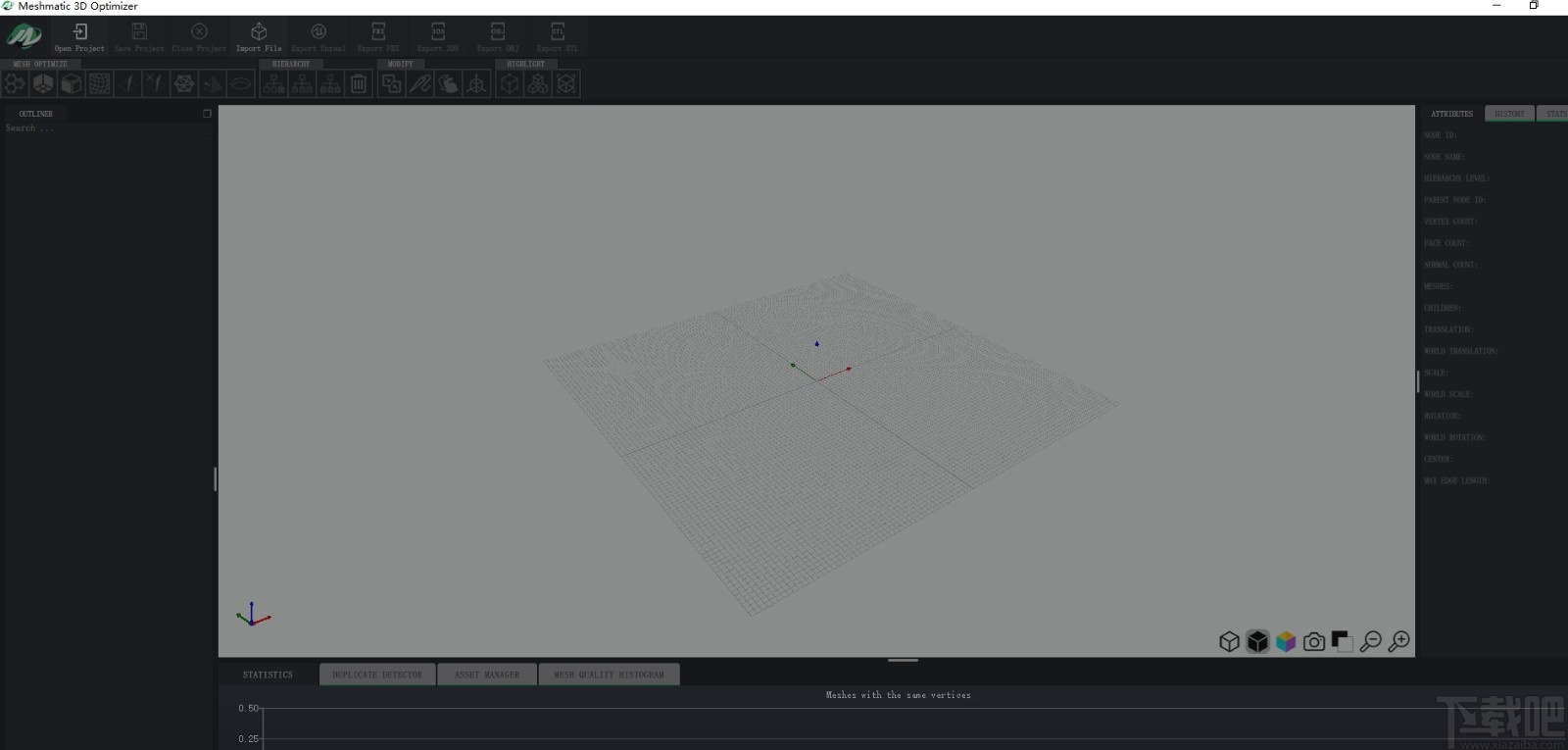Click Export FBX button
Screen dimensions: 1568x750
point(378,37)
